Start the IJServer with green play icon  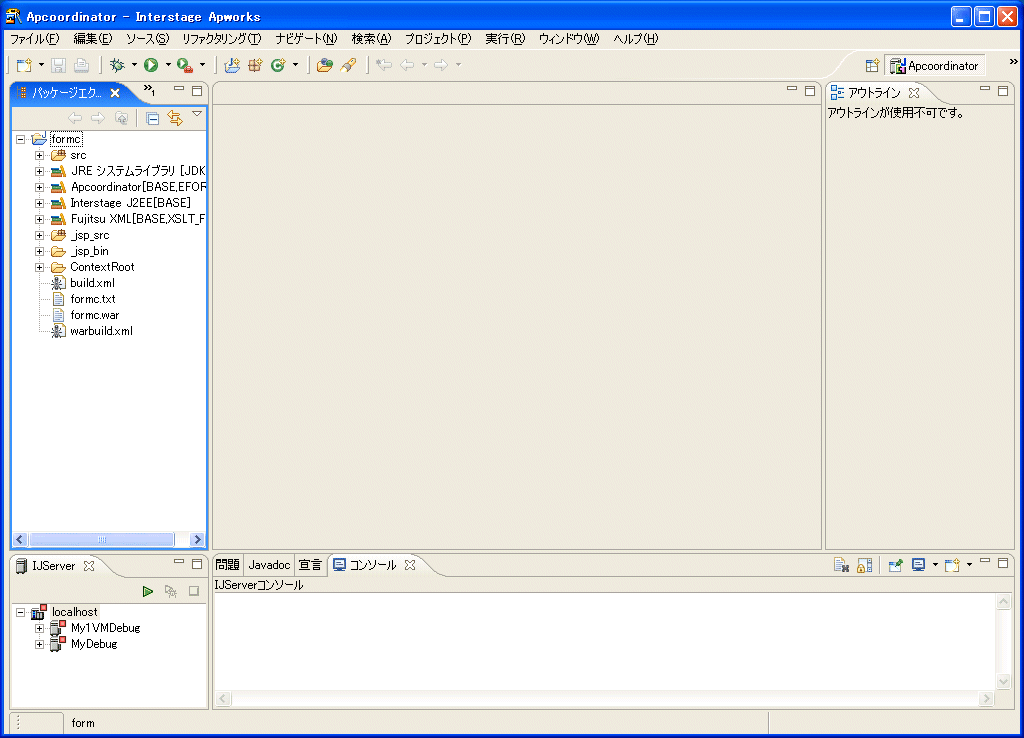[x=148, y=591]
